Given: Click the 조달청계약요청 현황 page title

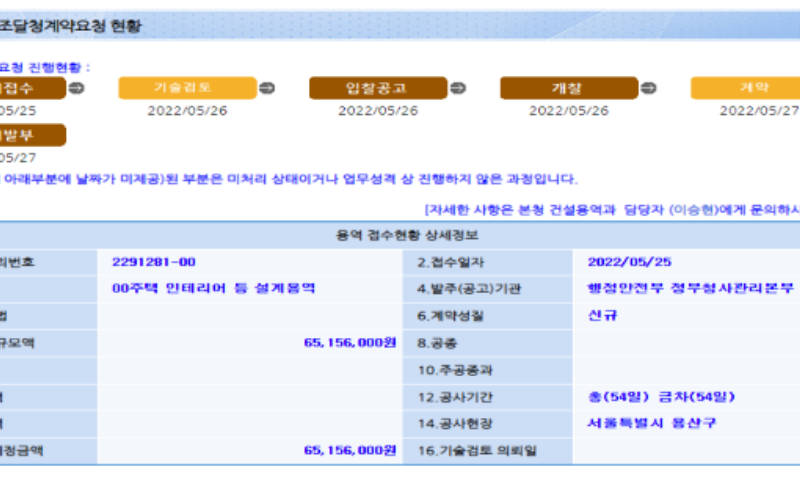Looking at the screenshot, I should (70, 26).
